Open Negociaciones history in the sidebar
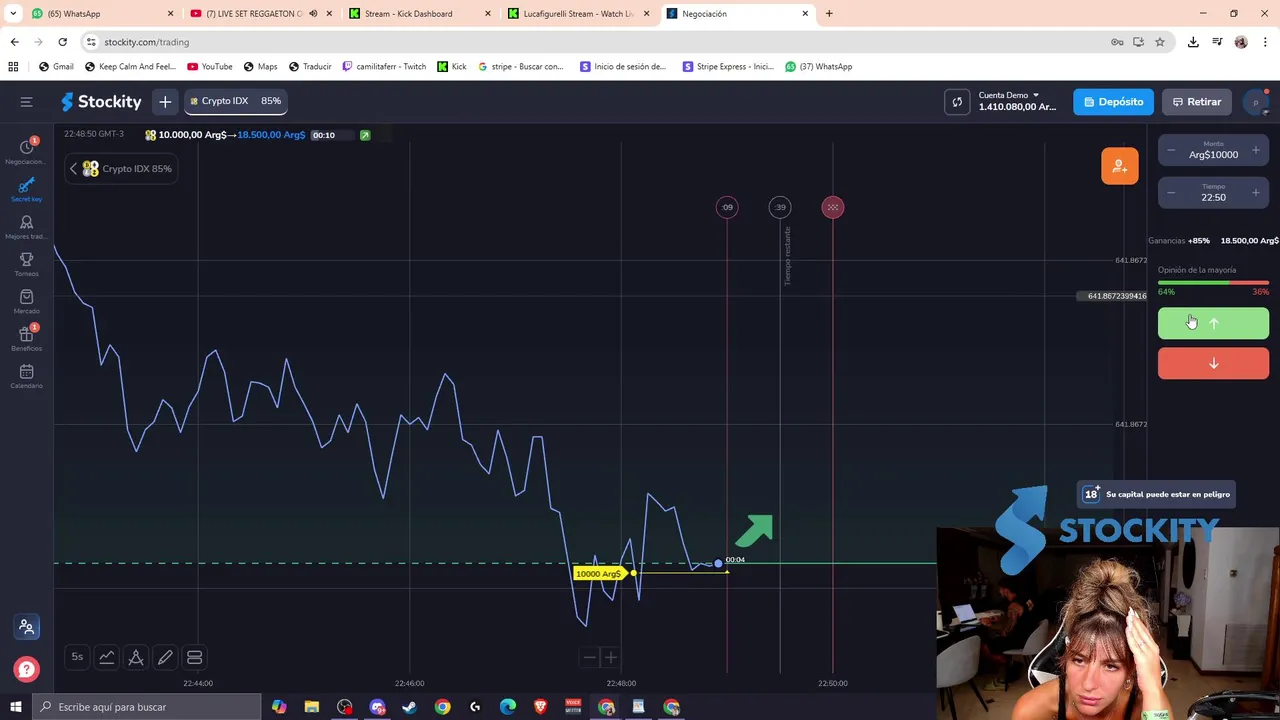The height and width of the screenshot is (720, 1280). click(26, 151)
